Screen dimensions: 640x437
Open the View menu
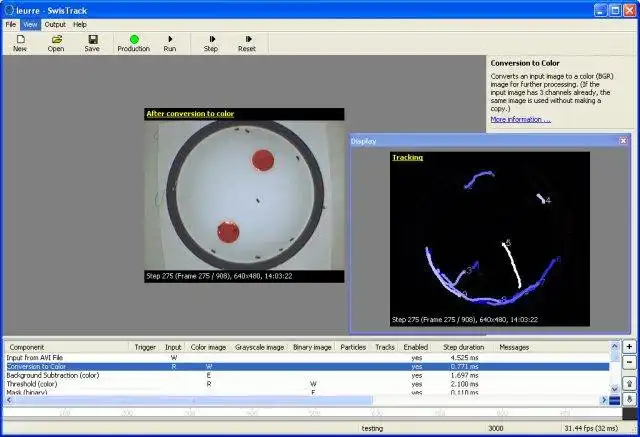30,24
